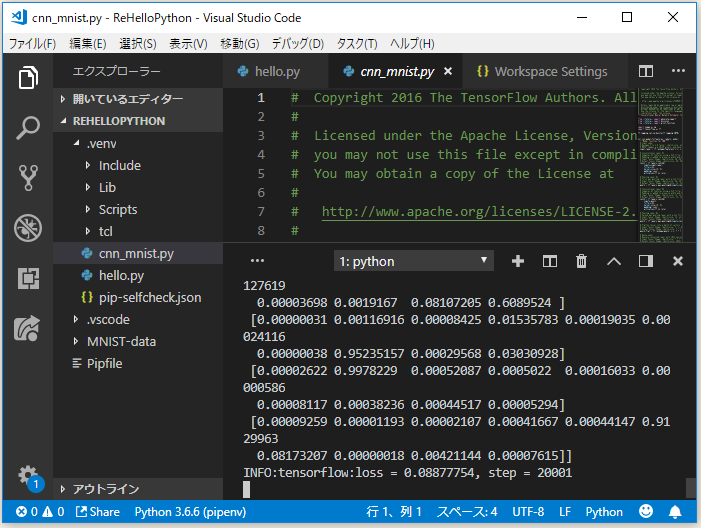Image resolution: width=701 pixels, height=528 pixels.
Task: Open notifications bell in status bar
Action: click(x=675, y=512)
